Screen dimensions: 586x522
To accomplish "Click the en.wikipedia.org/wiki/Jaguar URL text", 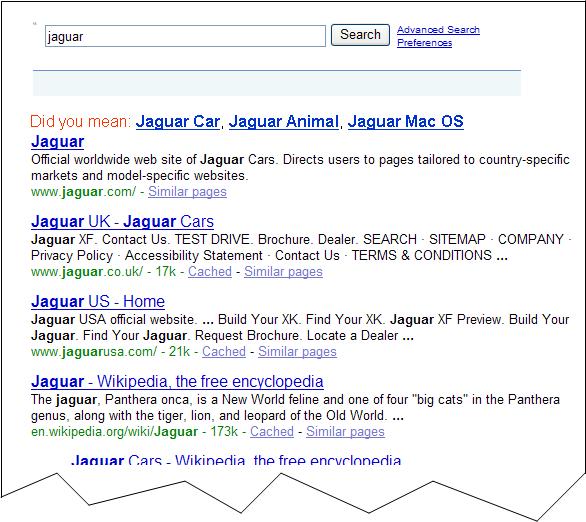I will point(114,432).
